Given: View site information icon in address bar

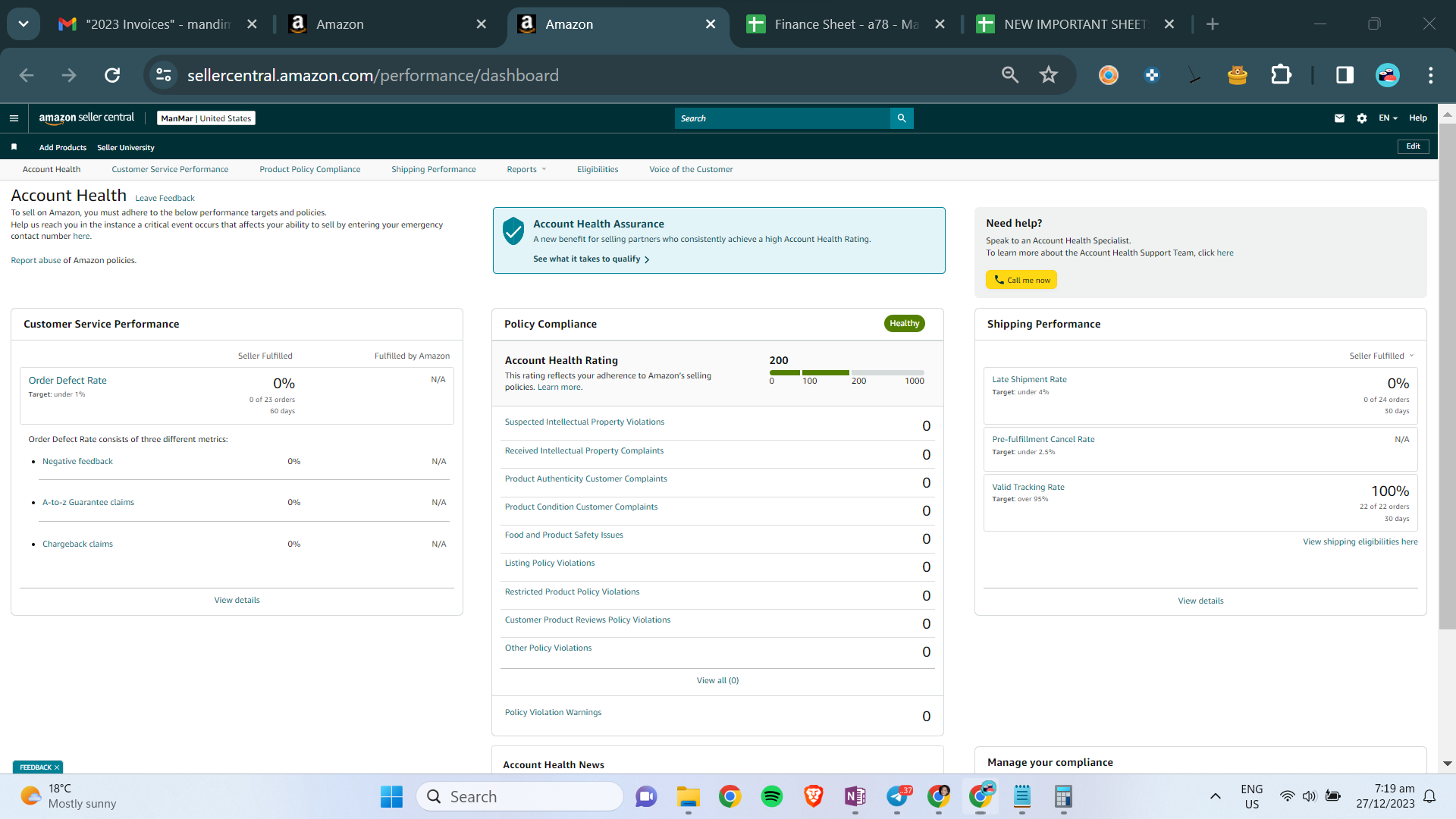Looking at the screenshot, I should click(x=164, y=75).
